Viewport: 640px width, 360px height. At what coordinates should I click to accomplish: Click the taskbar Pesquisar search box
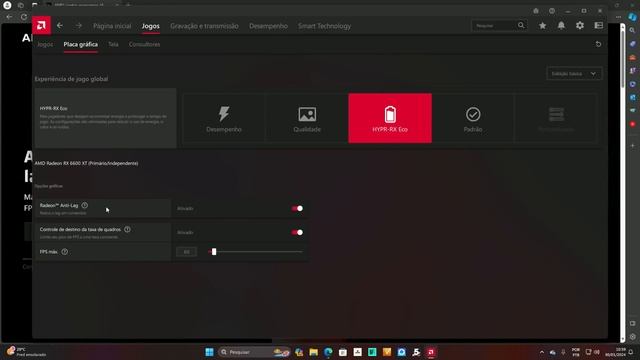pos(254,352)
